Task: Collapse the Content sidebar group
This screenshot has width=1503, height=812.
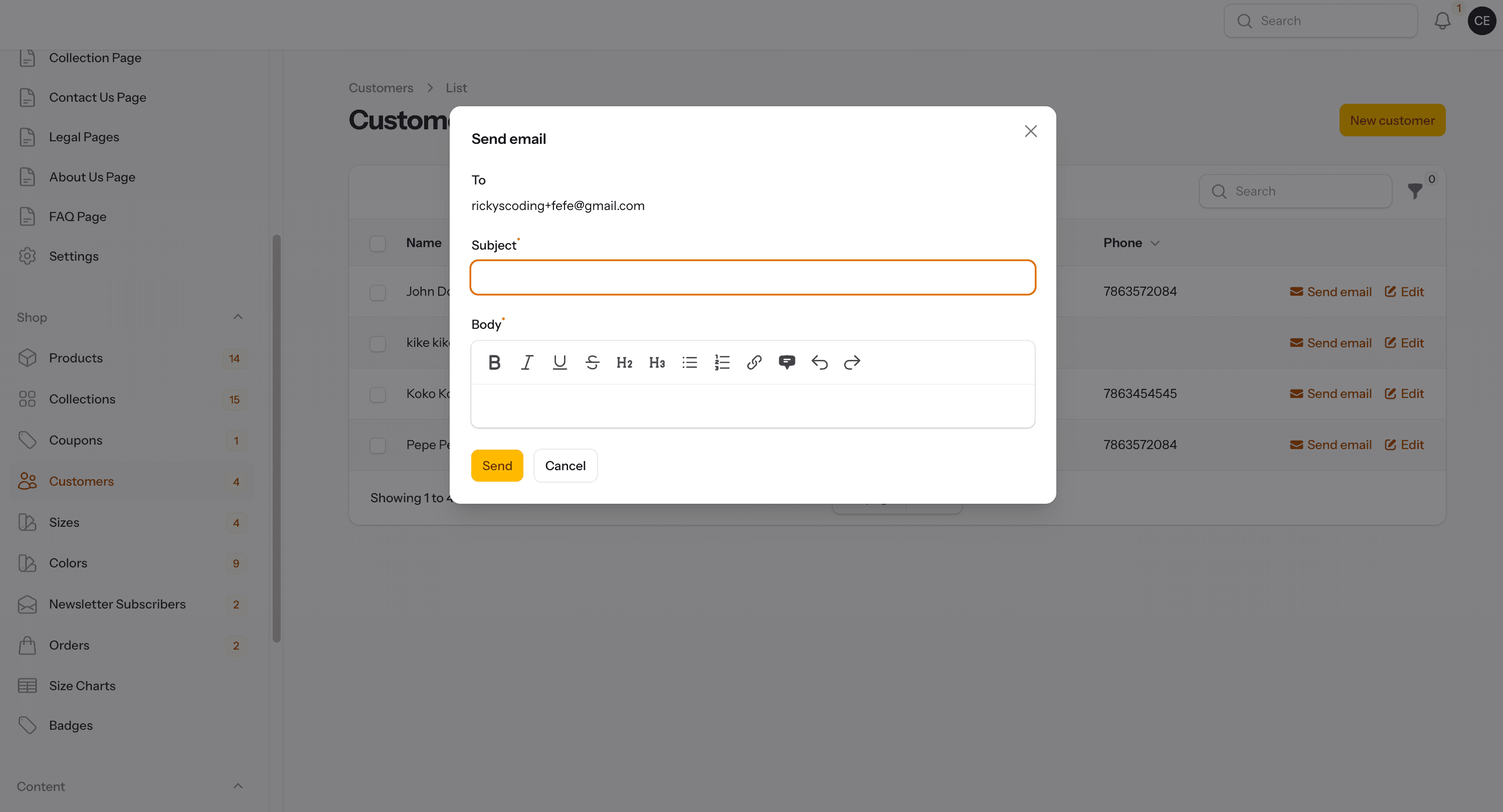Action: tap(238, 786)
